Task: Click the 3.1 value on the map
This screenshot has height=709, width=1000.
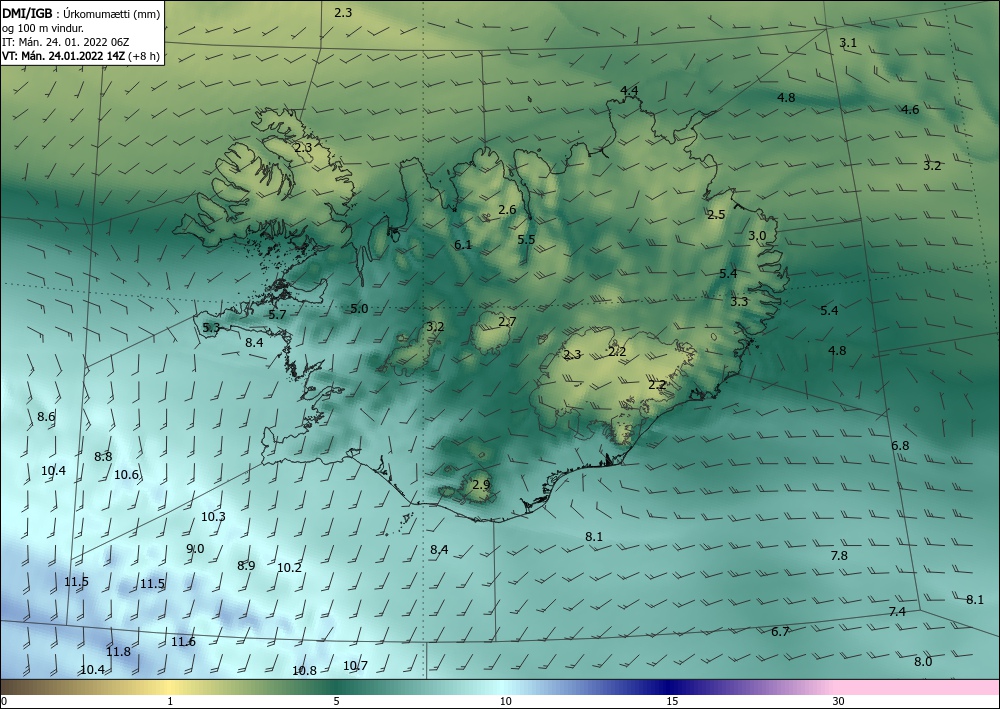Action: pos(848,43)
